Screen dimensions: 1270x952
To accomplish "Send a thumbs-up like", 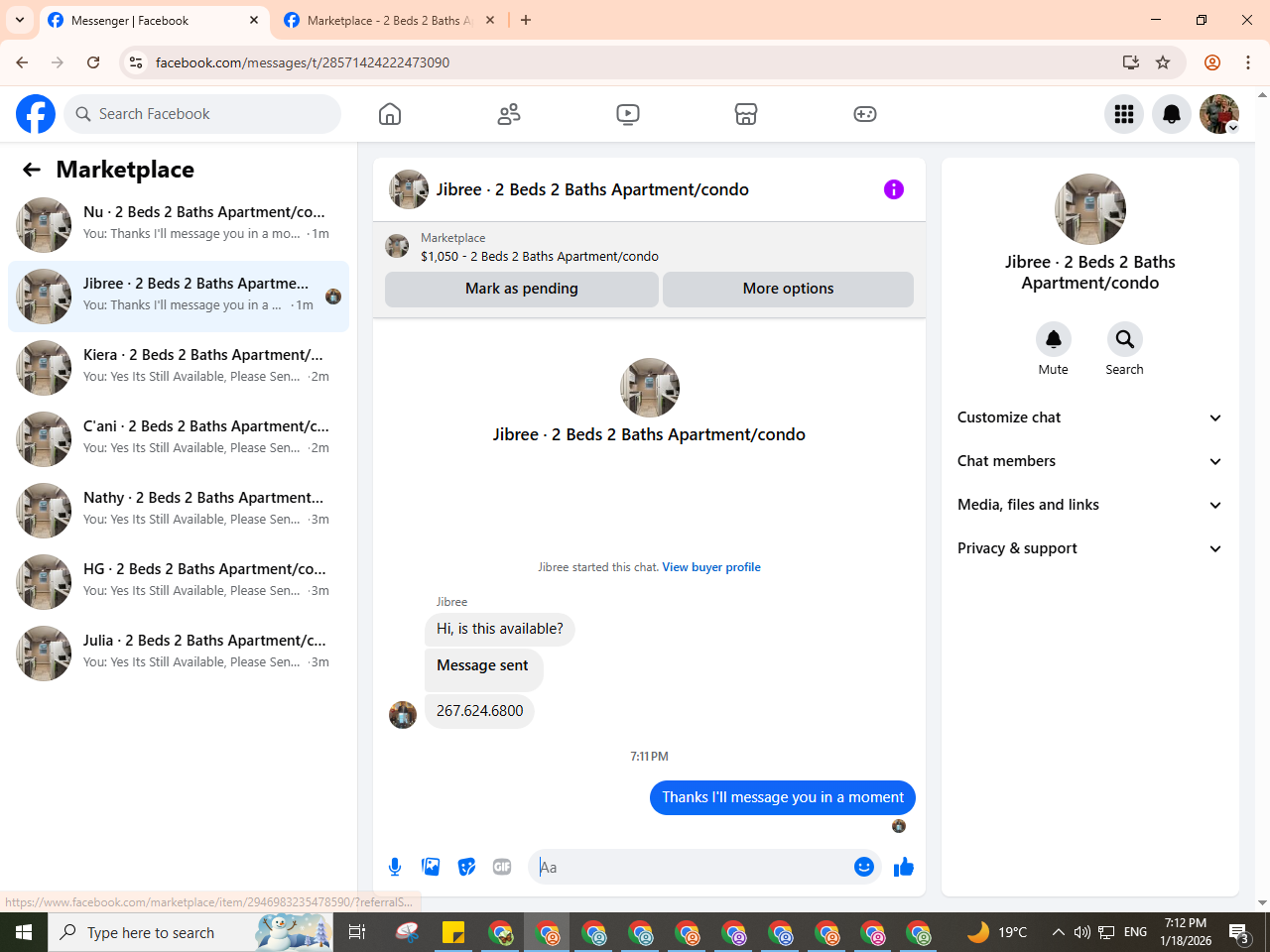I will point(904,867).
